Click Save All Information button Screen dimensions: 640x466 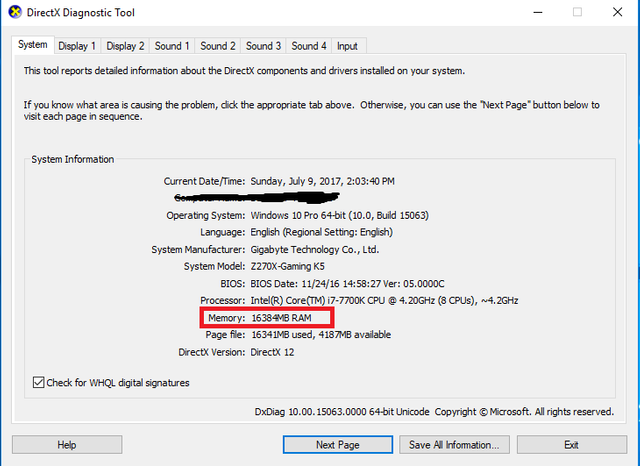(453, 444)
